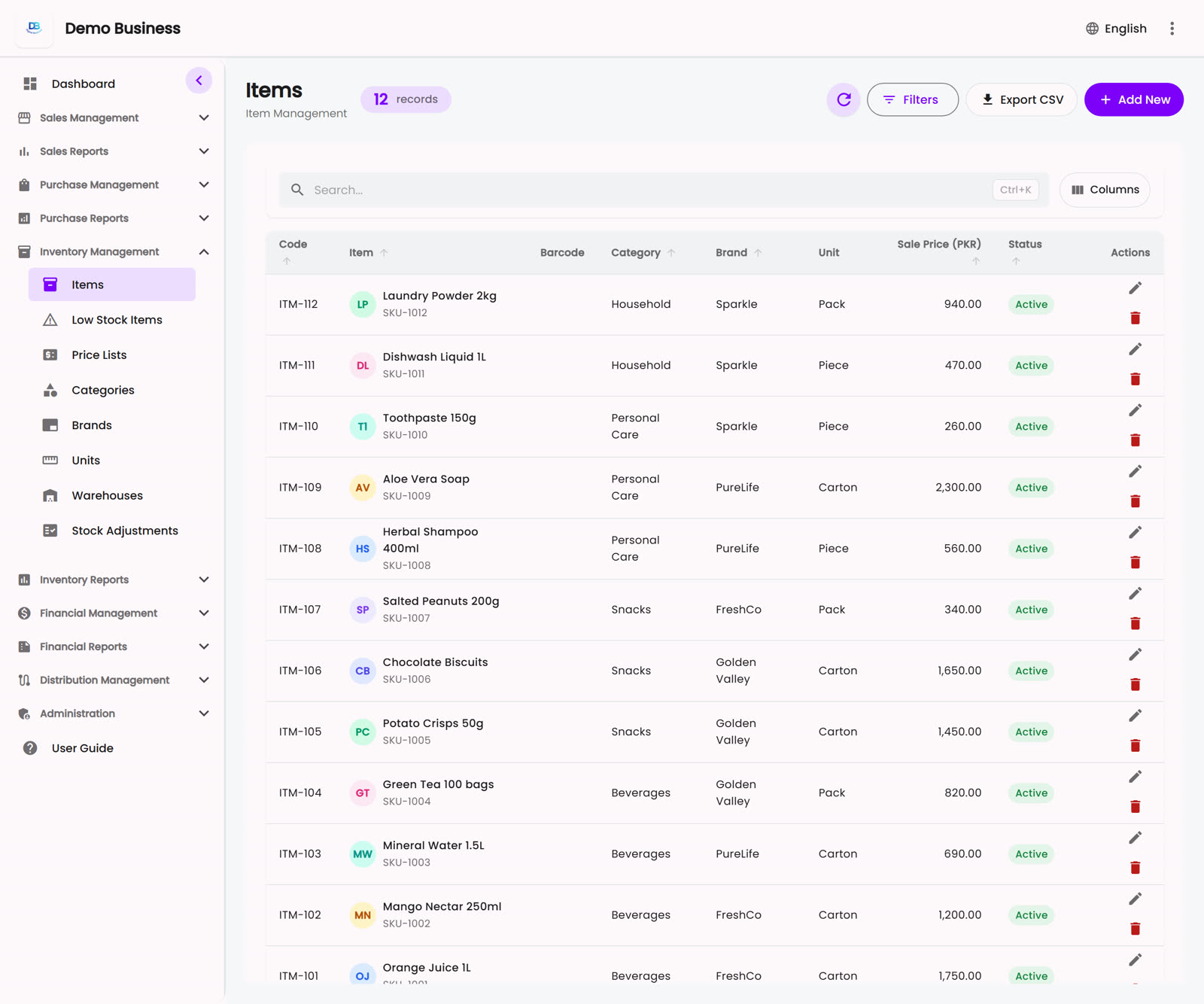Click the Add New button
The height and width of the screenshot is (1004, 1204).
click(1133, 99)
